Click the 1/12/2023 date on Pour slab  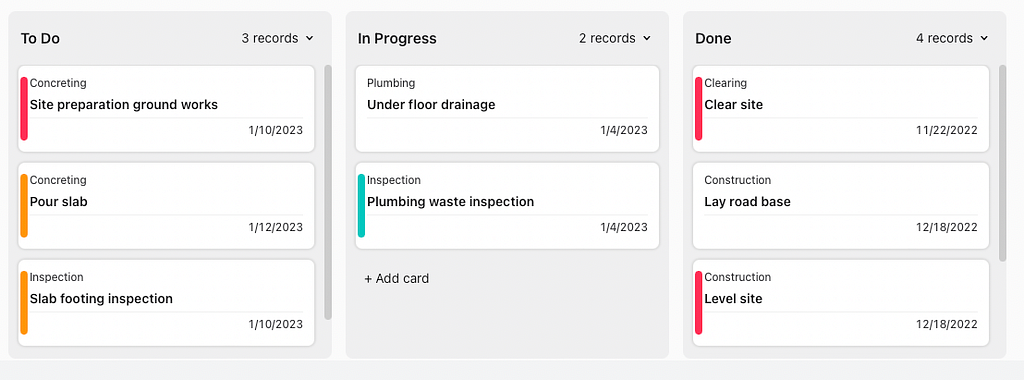pos(276,227)
